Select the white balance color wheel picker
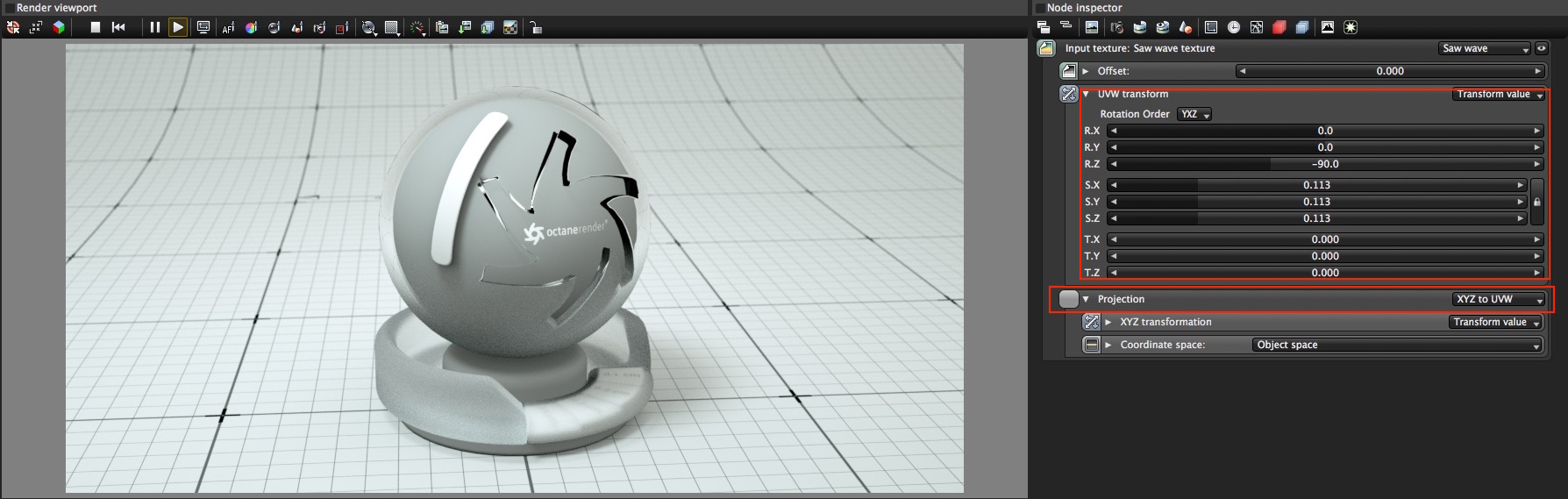 (x=251, y=27)
